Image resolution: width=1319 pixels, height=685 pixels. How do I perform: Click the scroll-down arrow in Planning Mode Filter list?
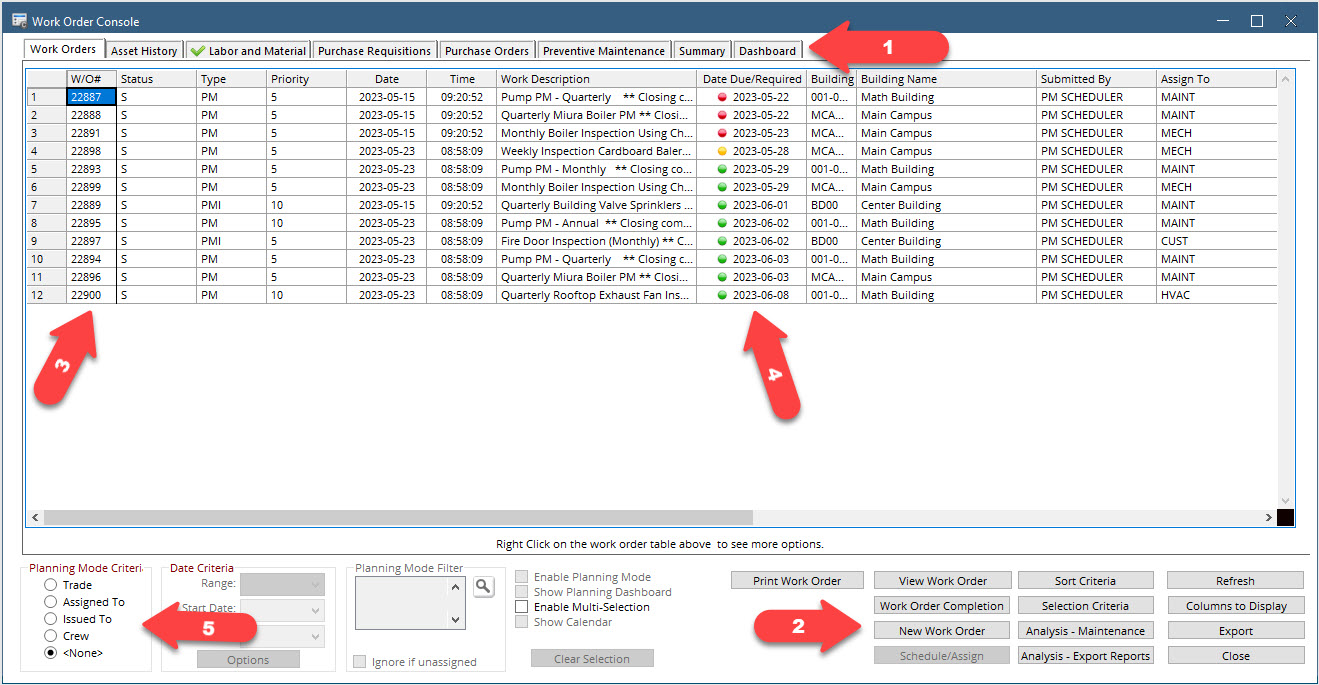(456, 620)
